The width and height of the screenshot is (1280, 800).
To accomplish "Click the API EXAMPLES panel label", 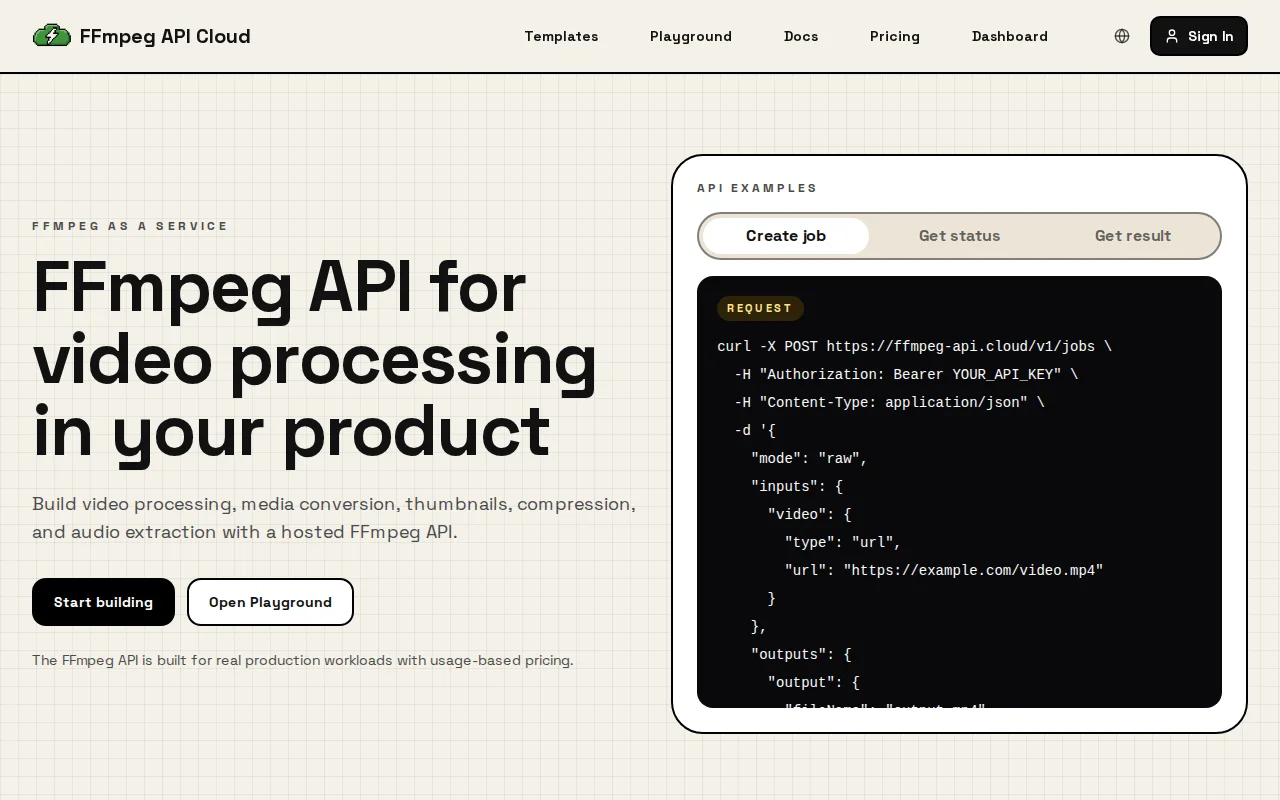I will [757, 188].
